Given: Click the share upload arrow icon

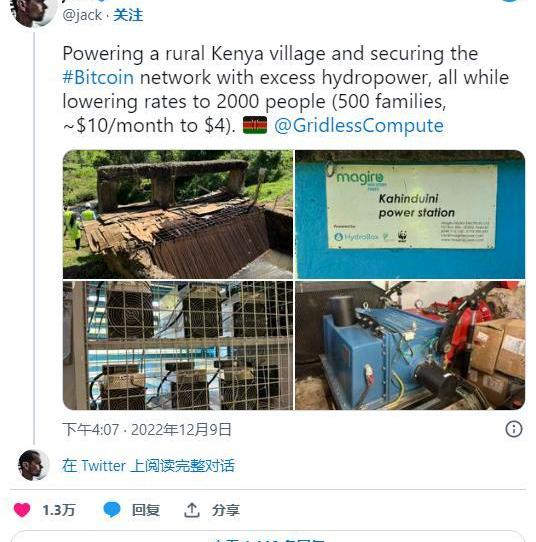Looking at the screenshot, I should [x=192, y=510].
